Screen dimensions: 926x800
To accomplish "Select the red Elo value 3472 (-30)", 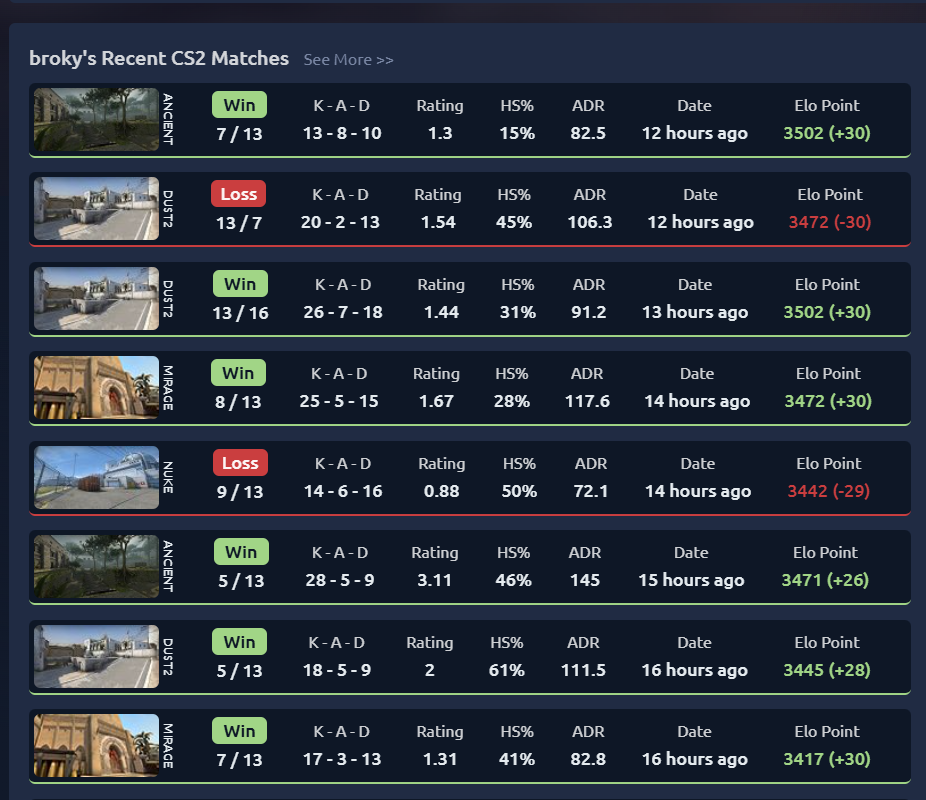I will click(x=830, y=222).
